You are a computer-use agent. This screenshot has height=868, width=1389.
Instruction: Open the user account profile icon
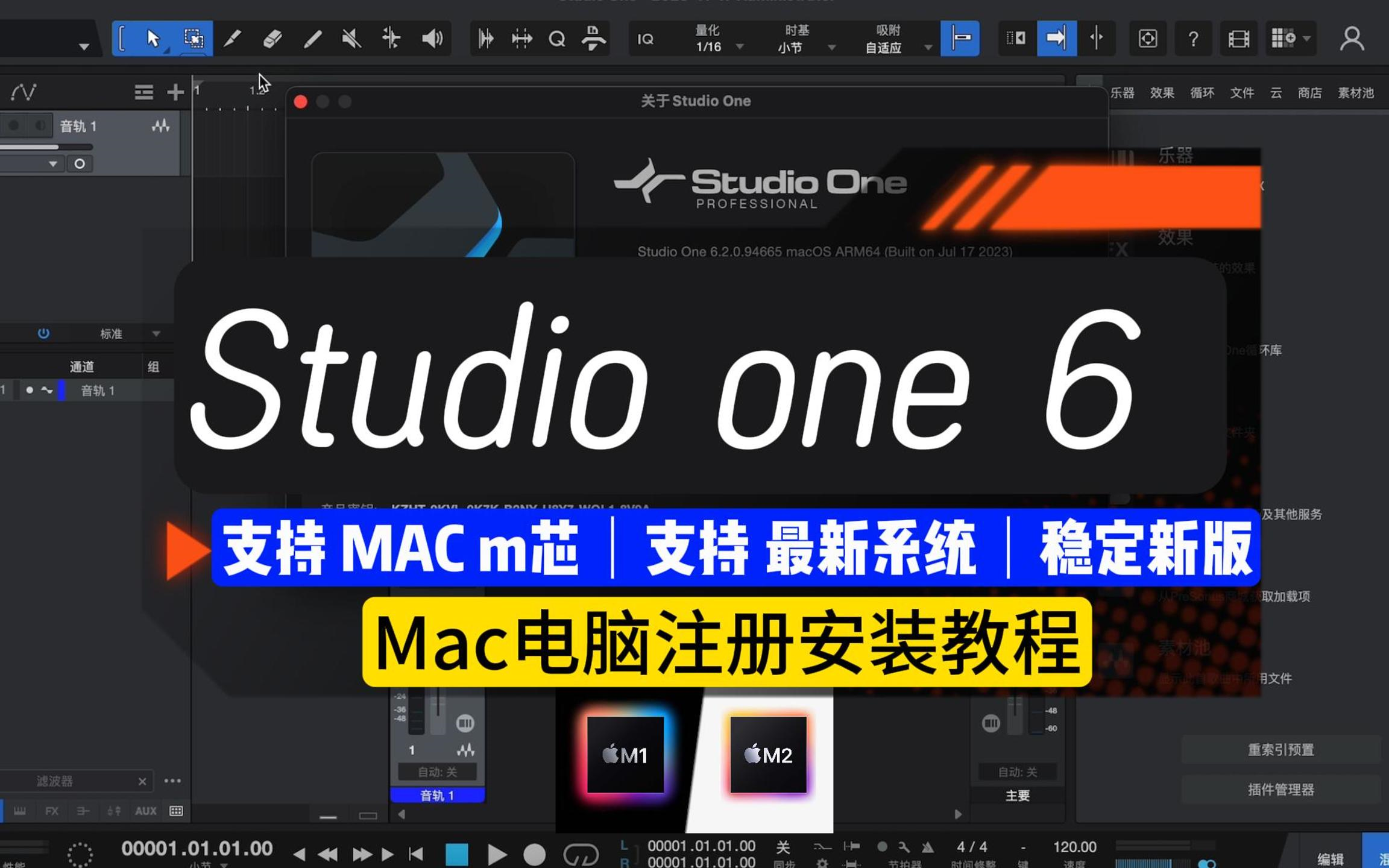[1352, 39]
